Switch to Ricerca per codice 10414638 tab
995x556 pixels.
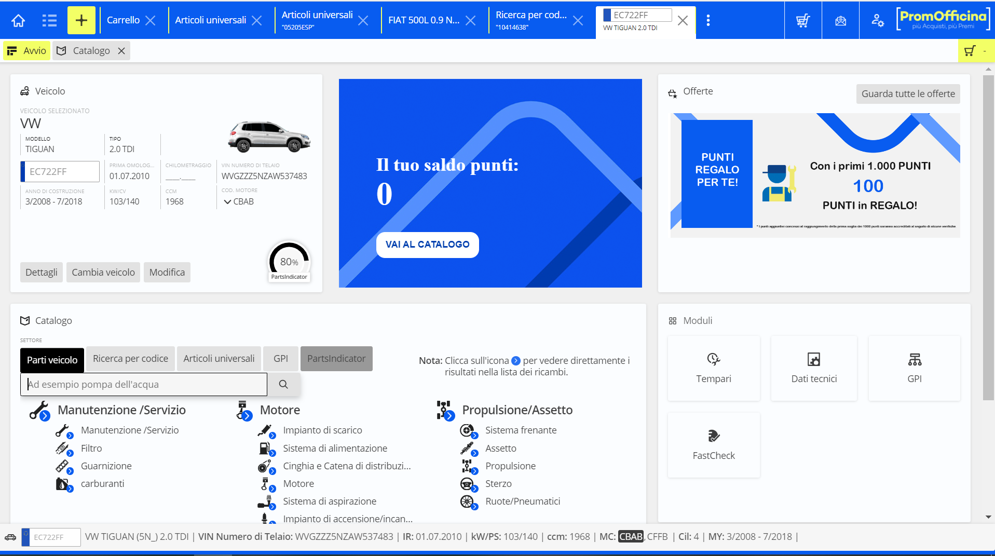click(530, 20)
